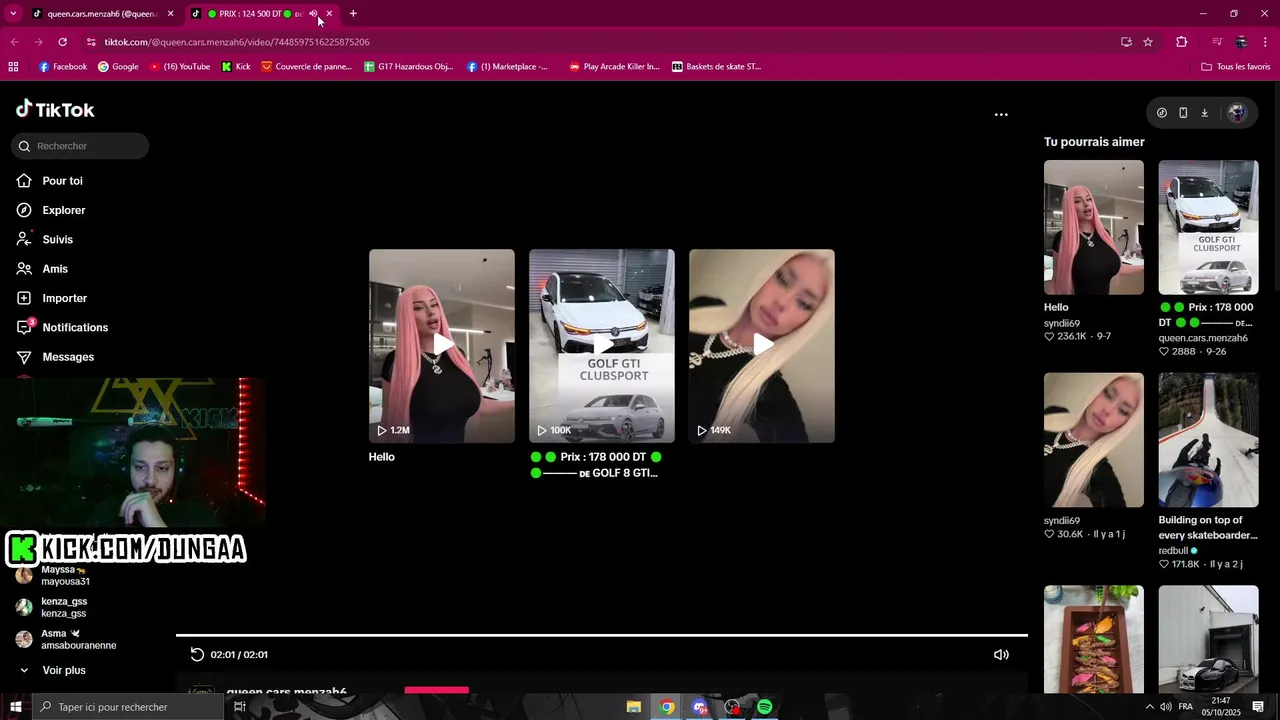Click the download app arrow icon
The width and height of the screenshot is (1280, 720).
click(x=1204, y=113)
